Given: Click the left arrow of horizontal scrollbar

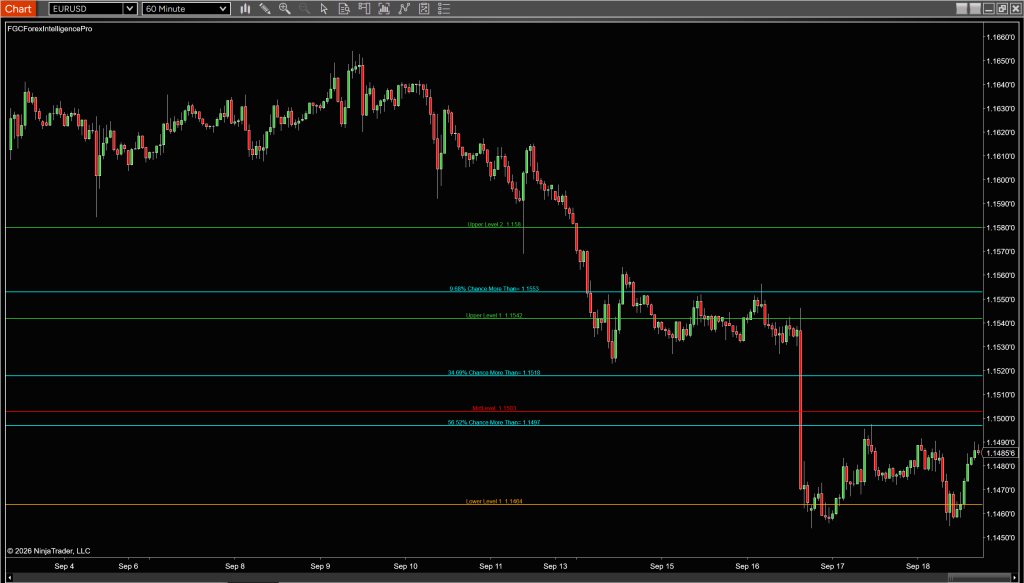Looking at the screenshot, I should (10, 577).
